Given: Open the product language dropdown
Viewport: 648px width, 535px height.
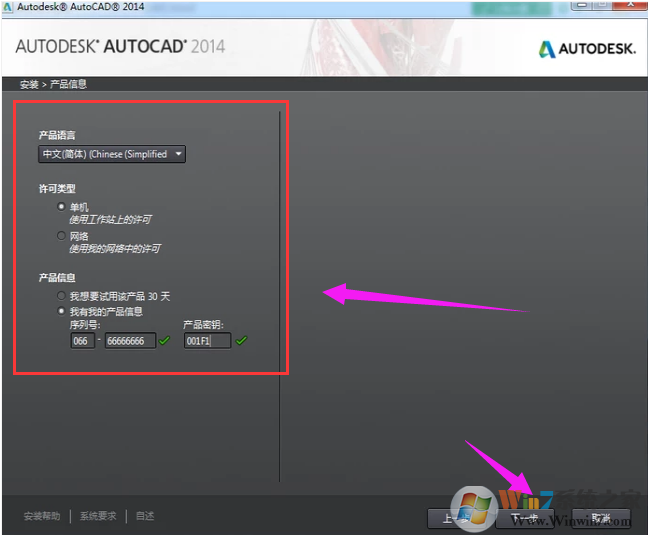Looking at the screenshot, I should (x=112, y=154).
